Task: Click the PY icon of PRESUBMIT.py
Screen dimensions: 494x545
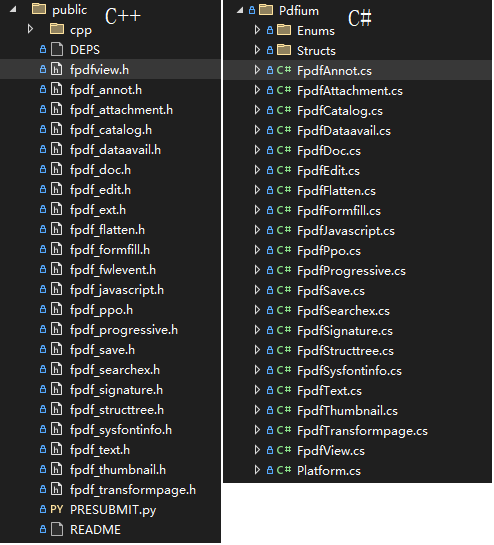Action: click(57, 511)
